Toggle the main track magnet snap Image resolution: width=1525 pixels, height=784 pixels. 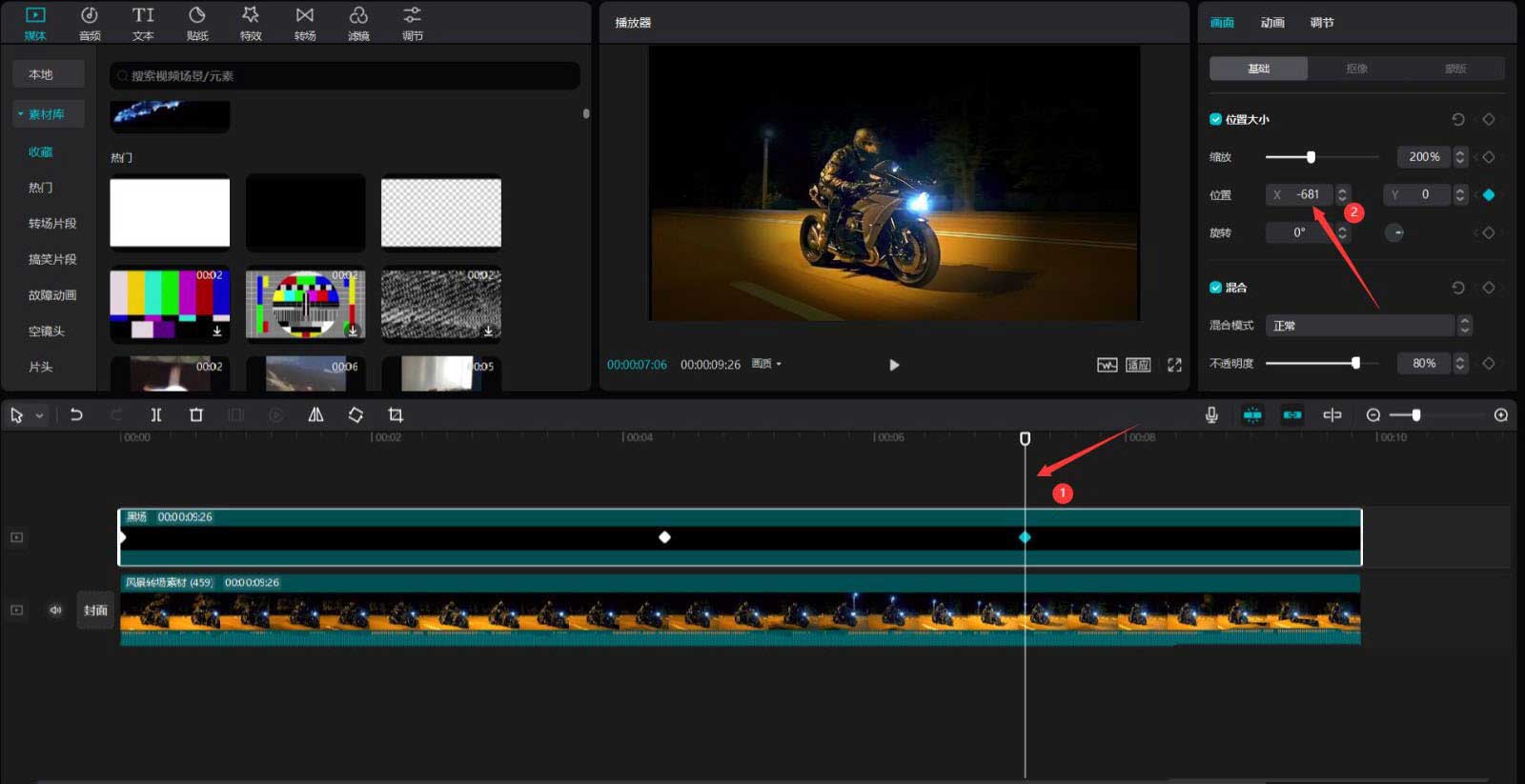1252,414
